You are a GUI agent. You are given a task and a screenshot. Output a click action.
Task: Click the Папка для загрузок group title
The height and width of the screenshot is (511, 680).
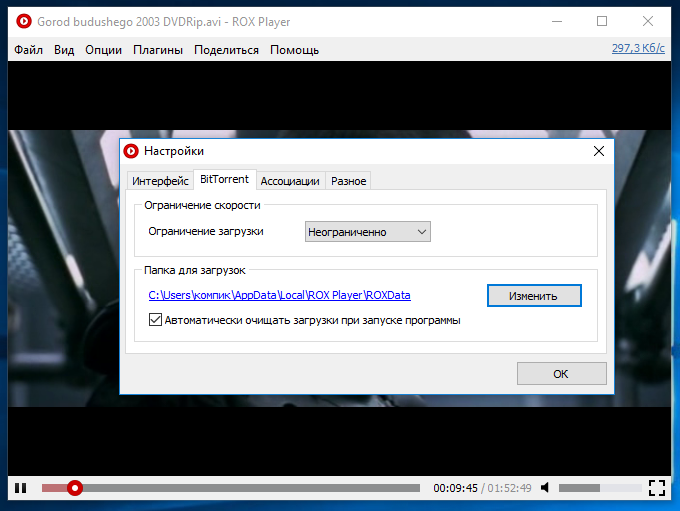(x=195, y=270)
